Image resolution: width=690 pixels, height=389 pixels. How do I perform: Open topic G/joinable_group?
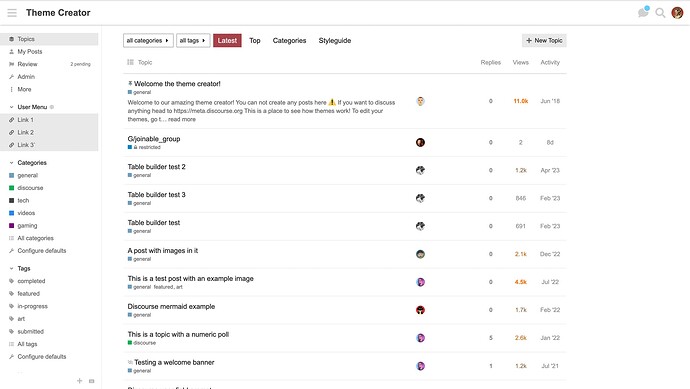tap(154, 139)
